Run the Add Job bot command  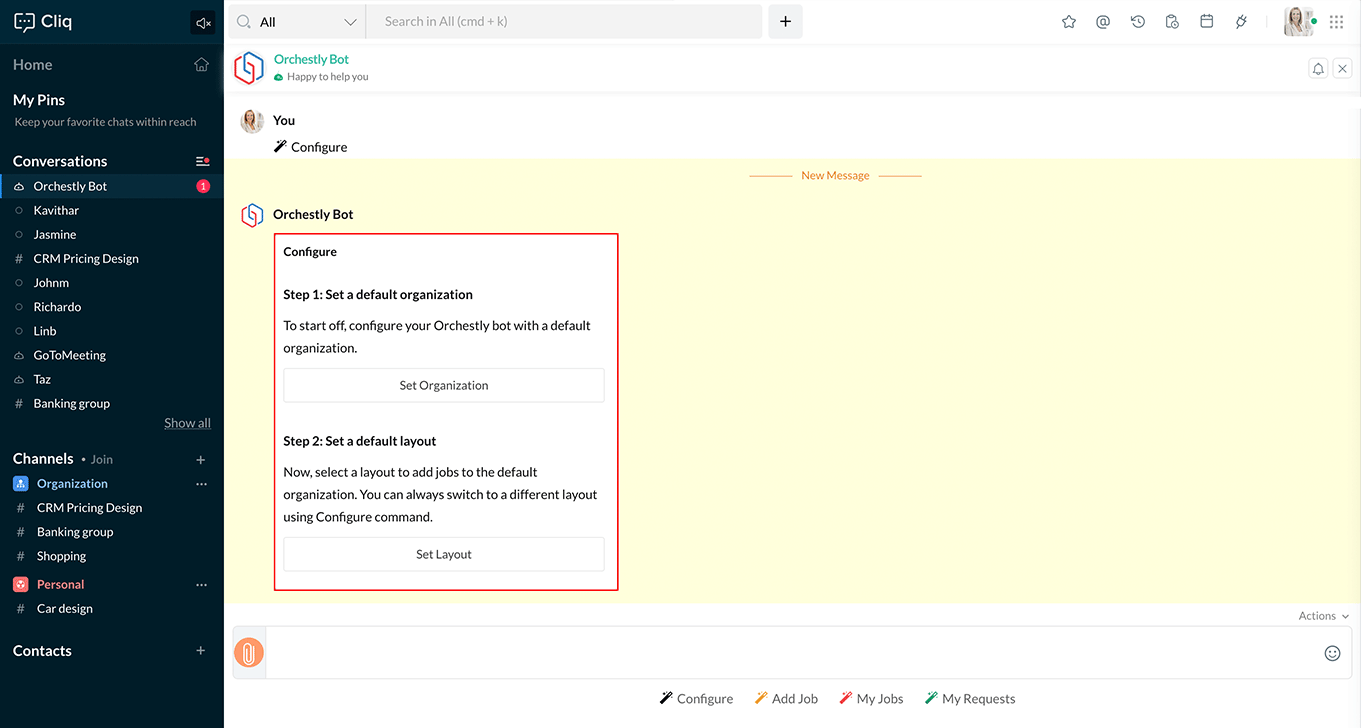(x=786, y=699)
